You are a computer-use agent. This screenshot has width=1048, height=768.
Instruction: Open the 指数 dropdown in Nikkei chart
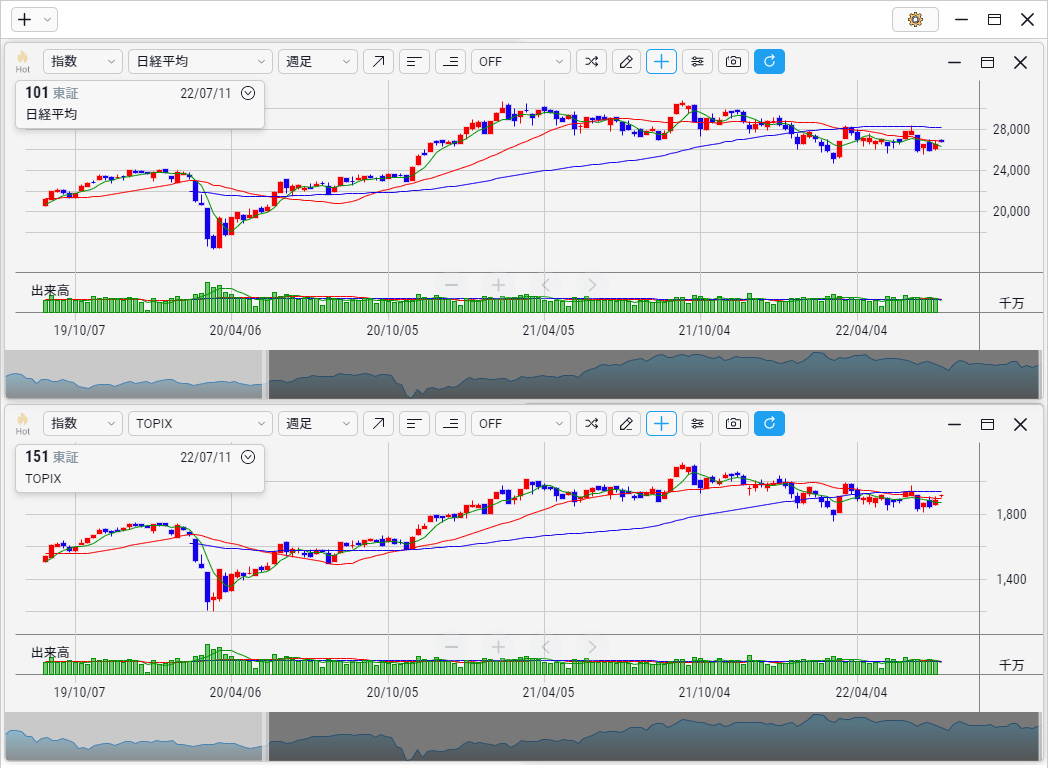coord(83,61)
